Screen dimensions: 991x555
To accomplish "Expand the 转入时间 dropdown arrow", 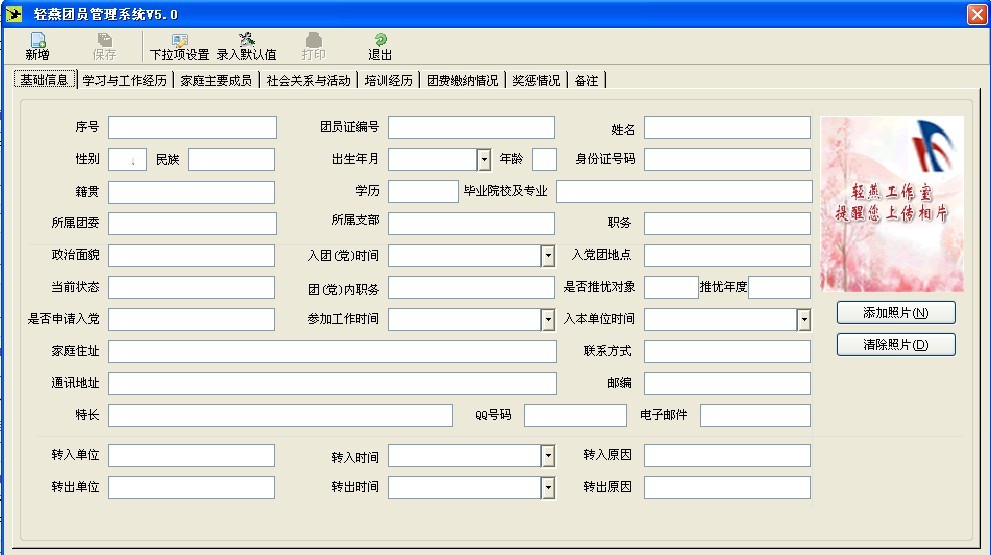I will point(548,456).
